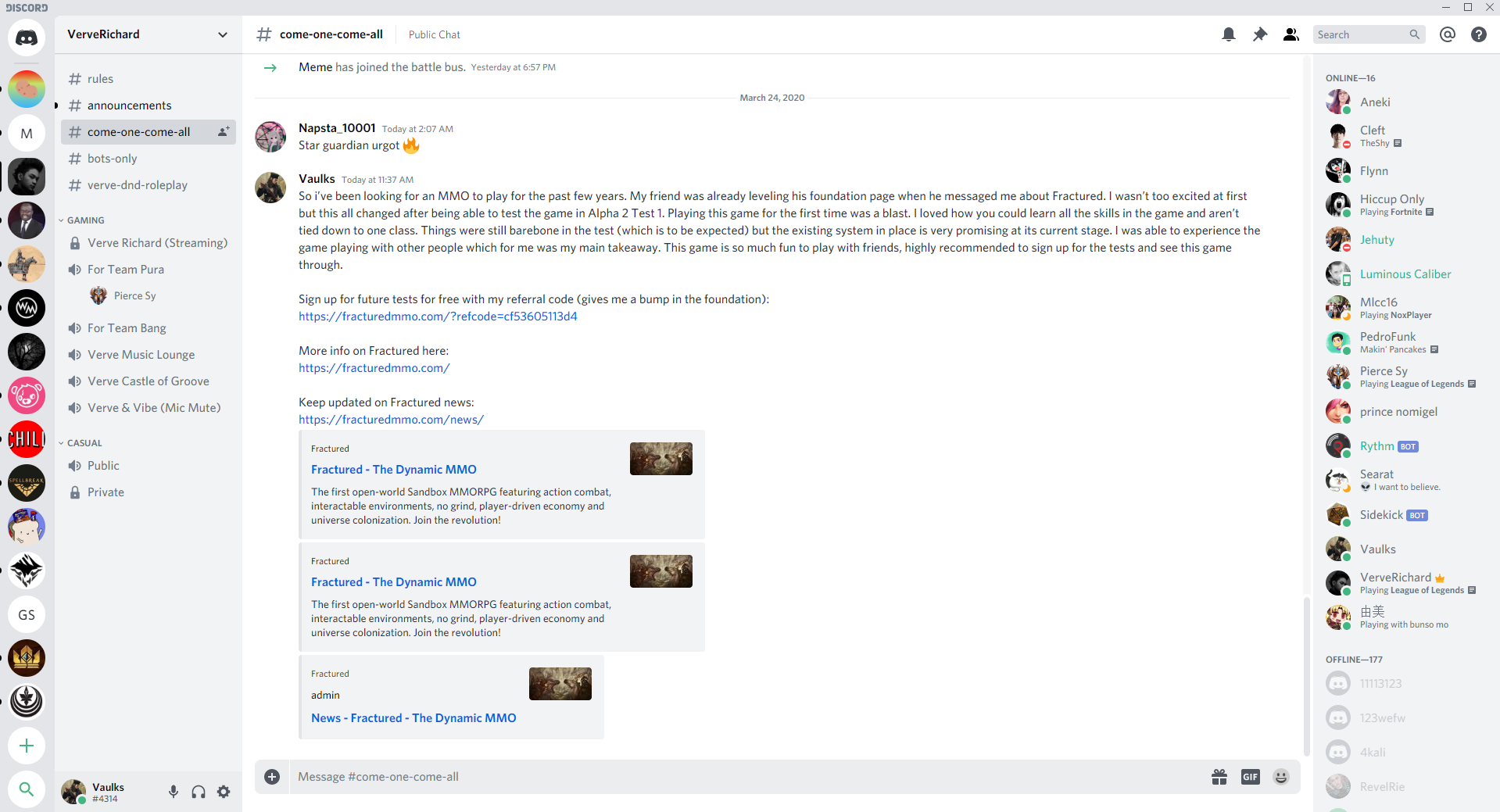The width and height of the screenshot is (1500, 812).
Task: Click Vaulks message author name
Action: coord(317,179)
